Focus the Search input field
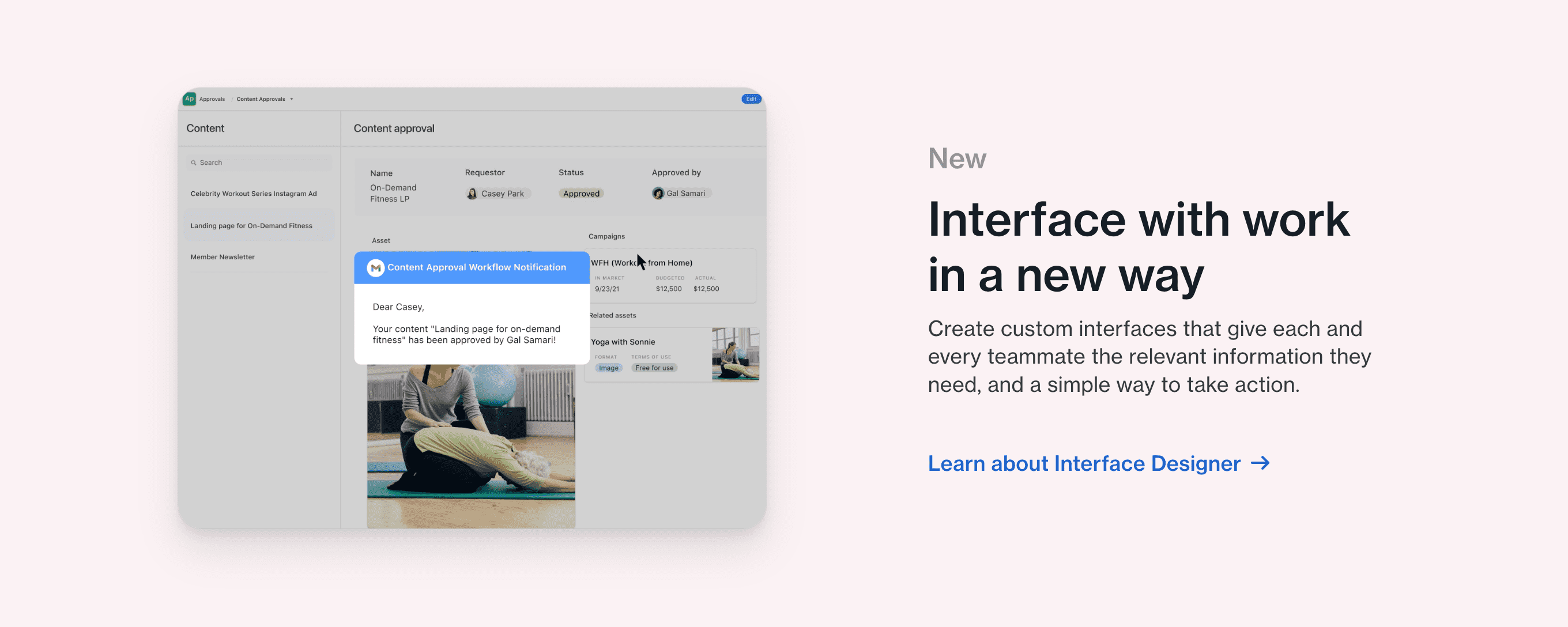Screen dimensions: 1568x627 262,163
